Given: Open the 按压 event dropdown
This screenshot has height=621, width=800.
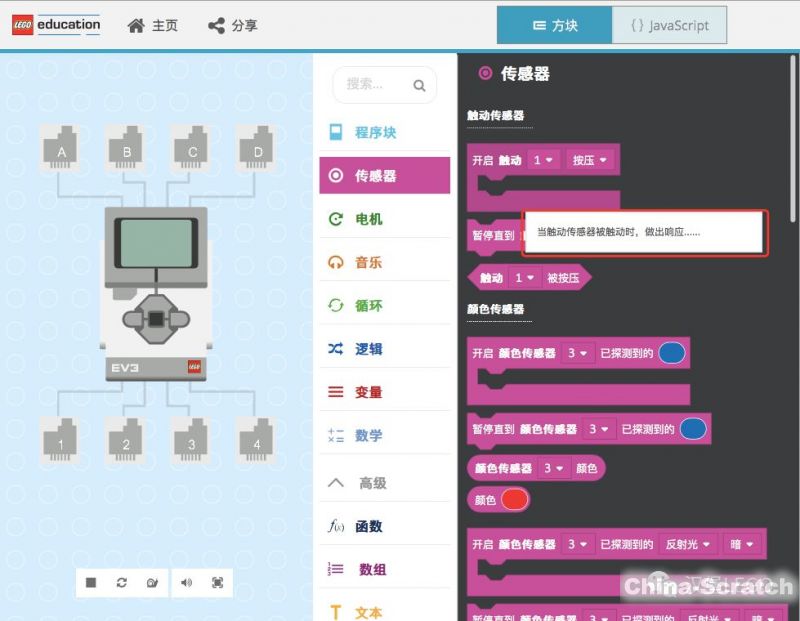Looking at the screenshot, I should click(x=590, y=160).
